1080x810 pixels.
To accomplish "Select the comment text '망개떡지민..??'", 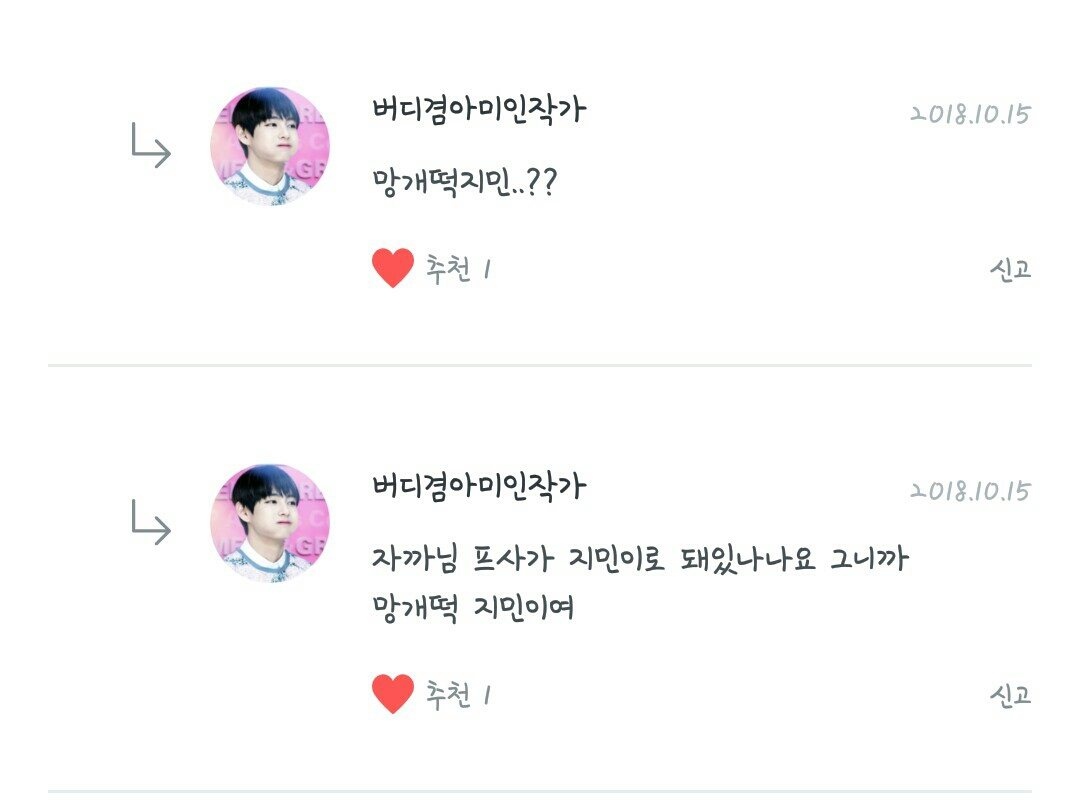I will coord(464,183).
